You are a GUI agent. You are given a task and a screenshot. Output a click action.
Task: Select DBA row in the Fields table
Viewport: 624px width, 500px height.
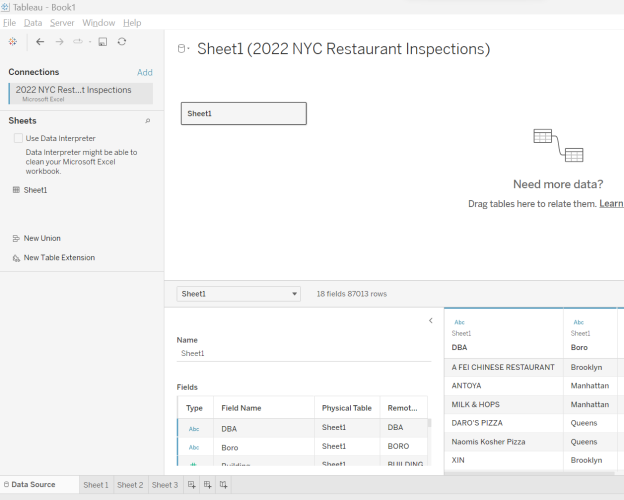click(x=302, y=428)
